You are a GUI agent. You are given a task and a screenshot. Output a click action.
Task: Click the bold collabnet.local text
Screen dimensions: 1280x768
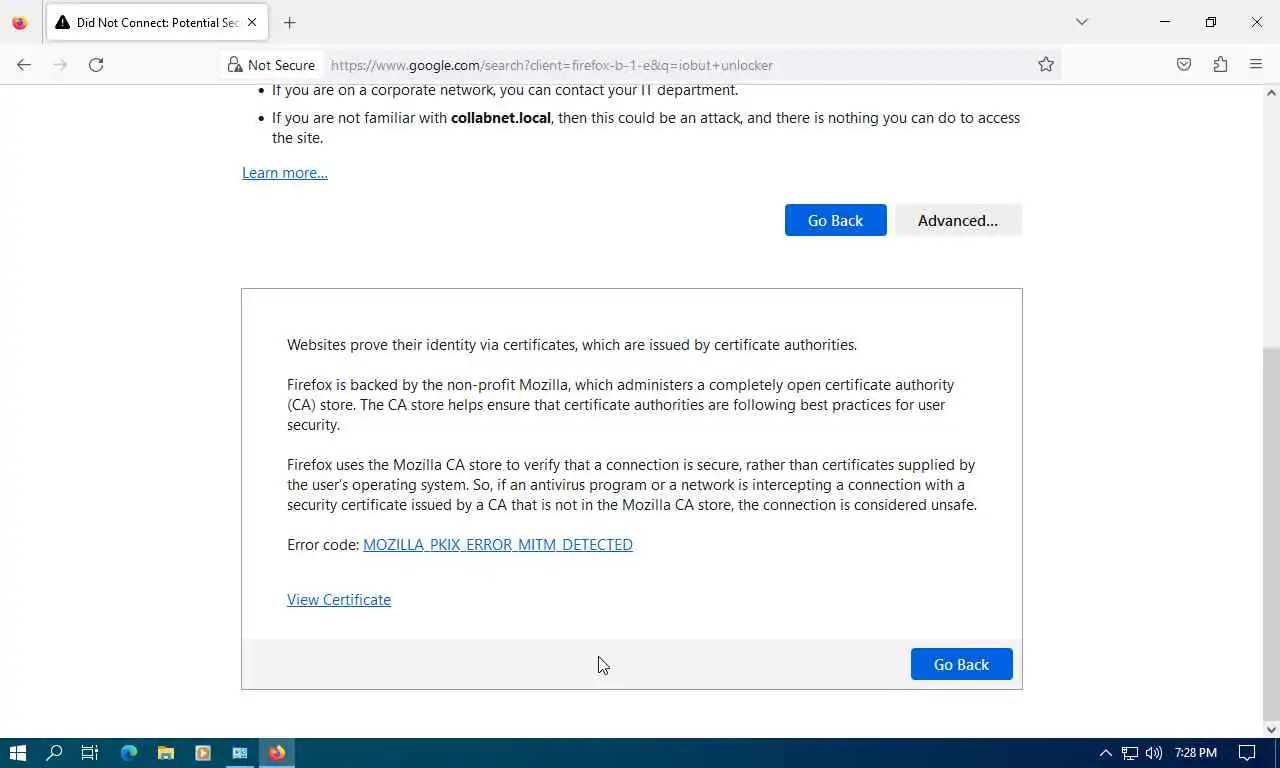[501, 118]
